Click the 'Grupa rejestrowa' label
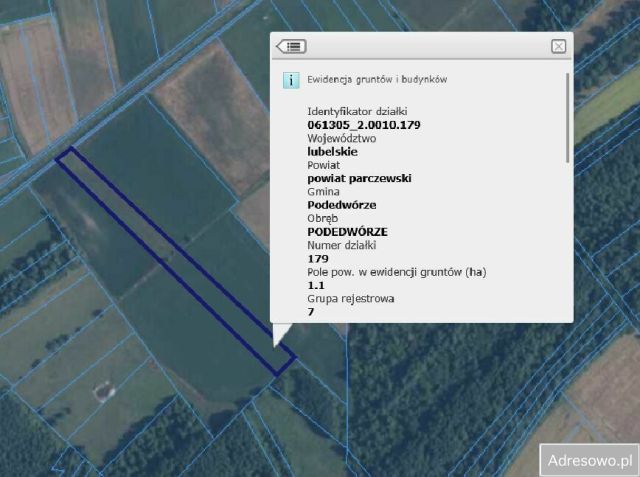This screenshot has height=477, width=640. pyautogui.click(x=351, y=299)
